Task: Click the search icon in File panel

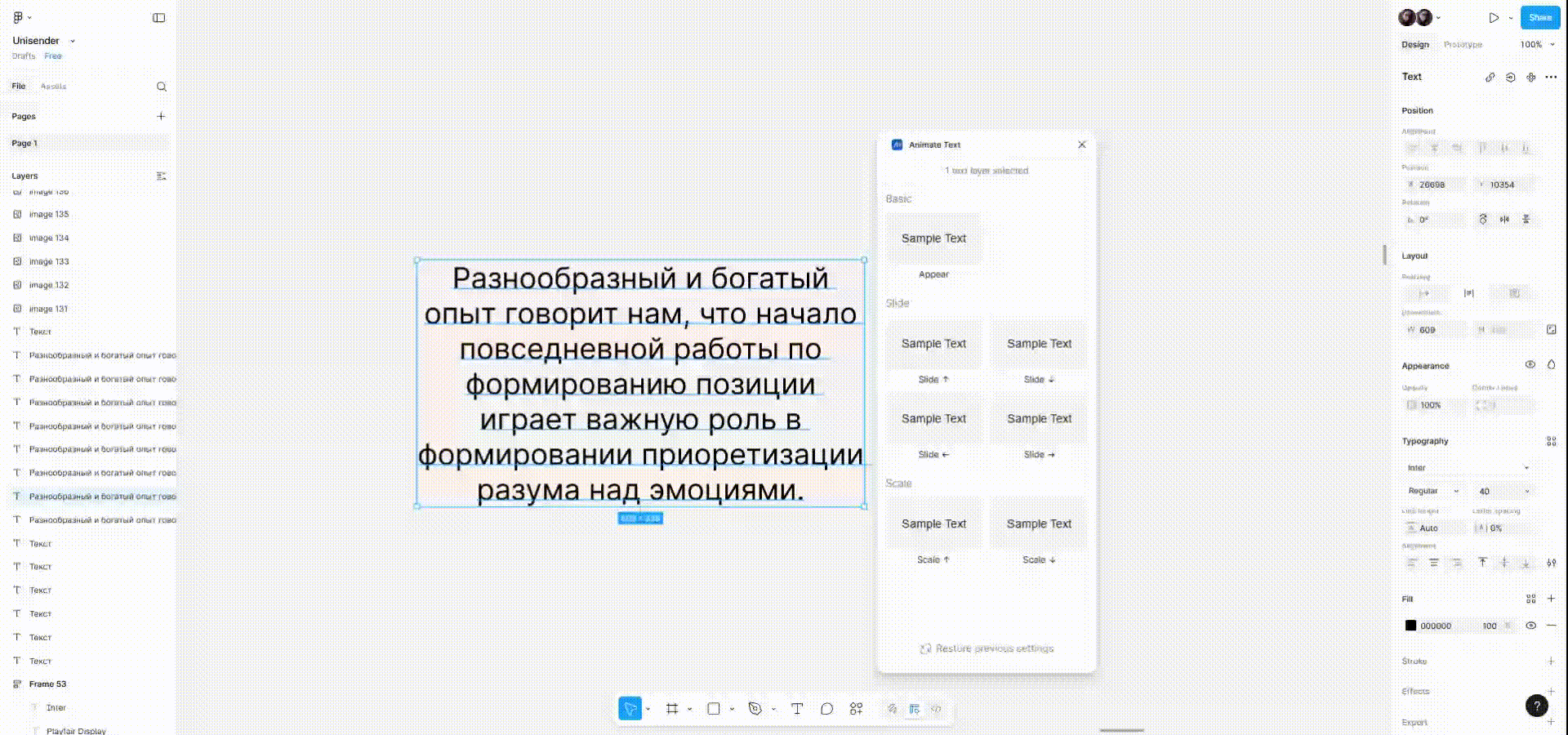Action: (161, 87)
